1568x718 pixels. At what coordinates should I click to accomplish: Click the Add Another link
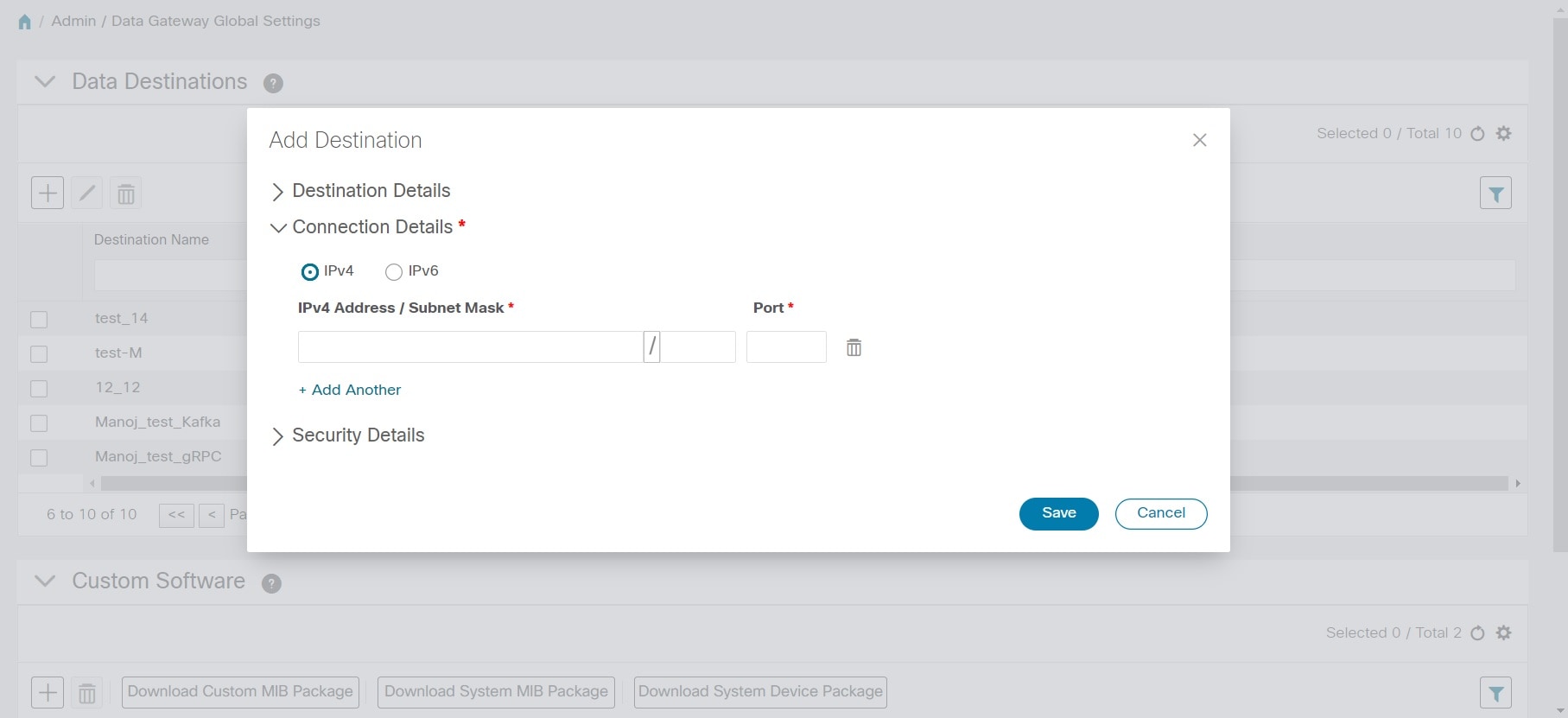coord(350,390)
